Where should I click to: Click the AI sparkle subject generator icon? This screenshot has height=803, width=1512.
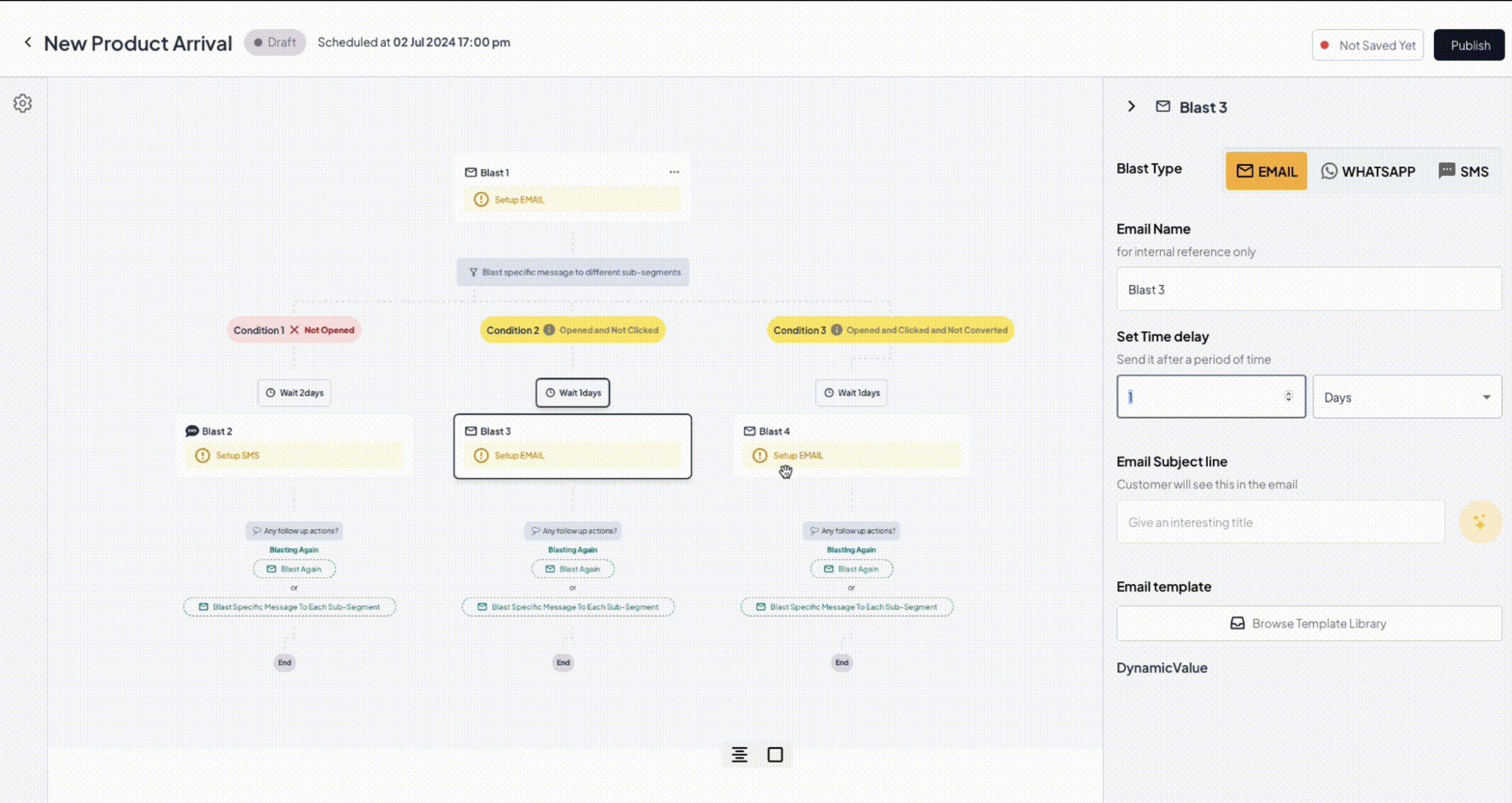(x=1480, y=523)
